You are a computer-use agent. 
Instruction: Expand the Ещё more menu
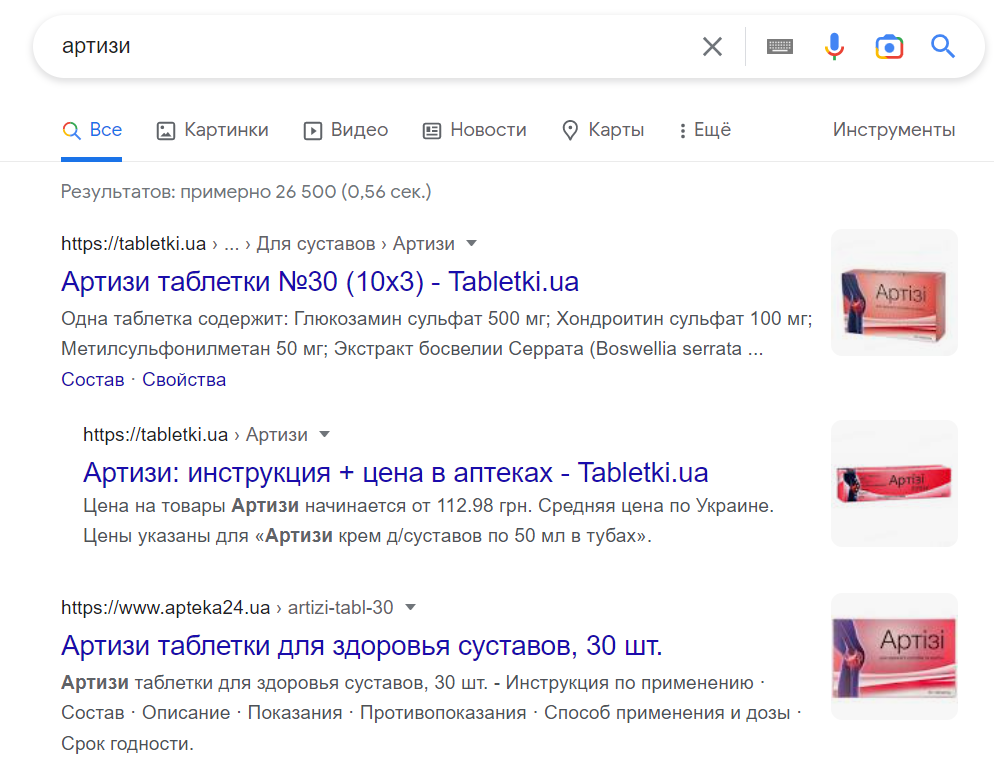click(x=704, y=130)
